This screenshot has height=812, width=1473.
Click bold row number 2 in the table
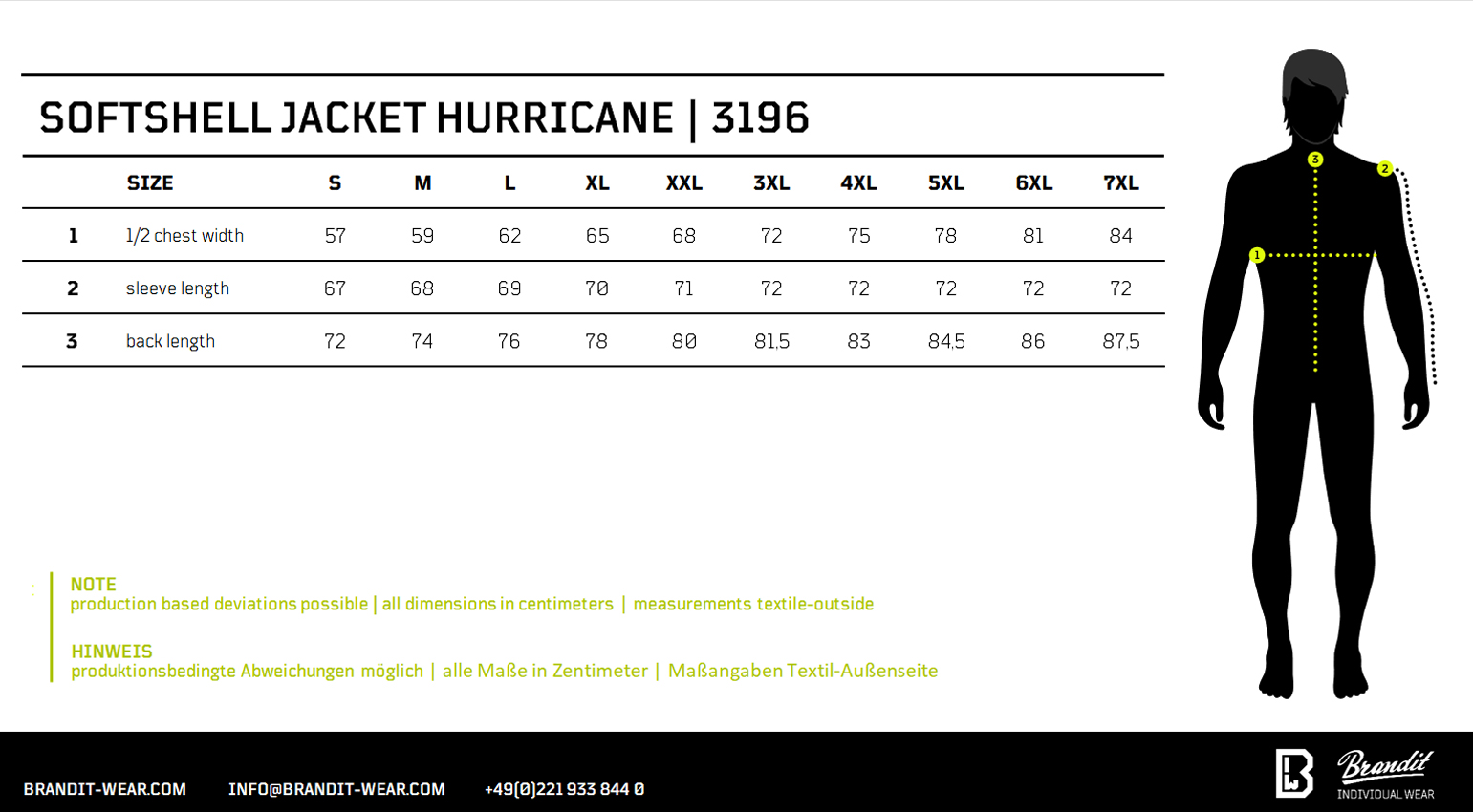pos(73,288)
